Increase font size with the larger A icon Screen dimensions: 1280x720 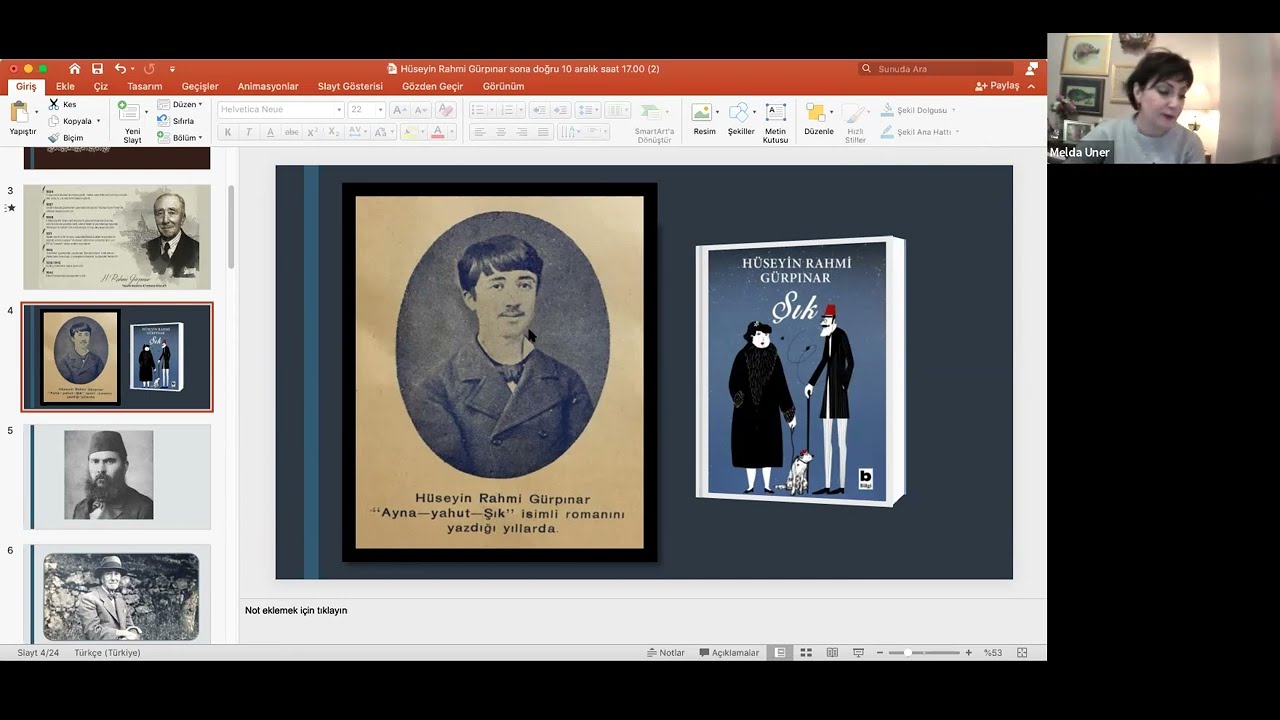coord(398,110)
